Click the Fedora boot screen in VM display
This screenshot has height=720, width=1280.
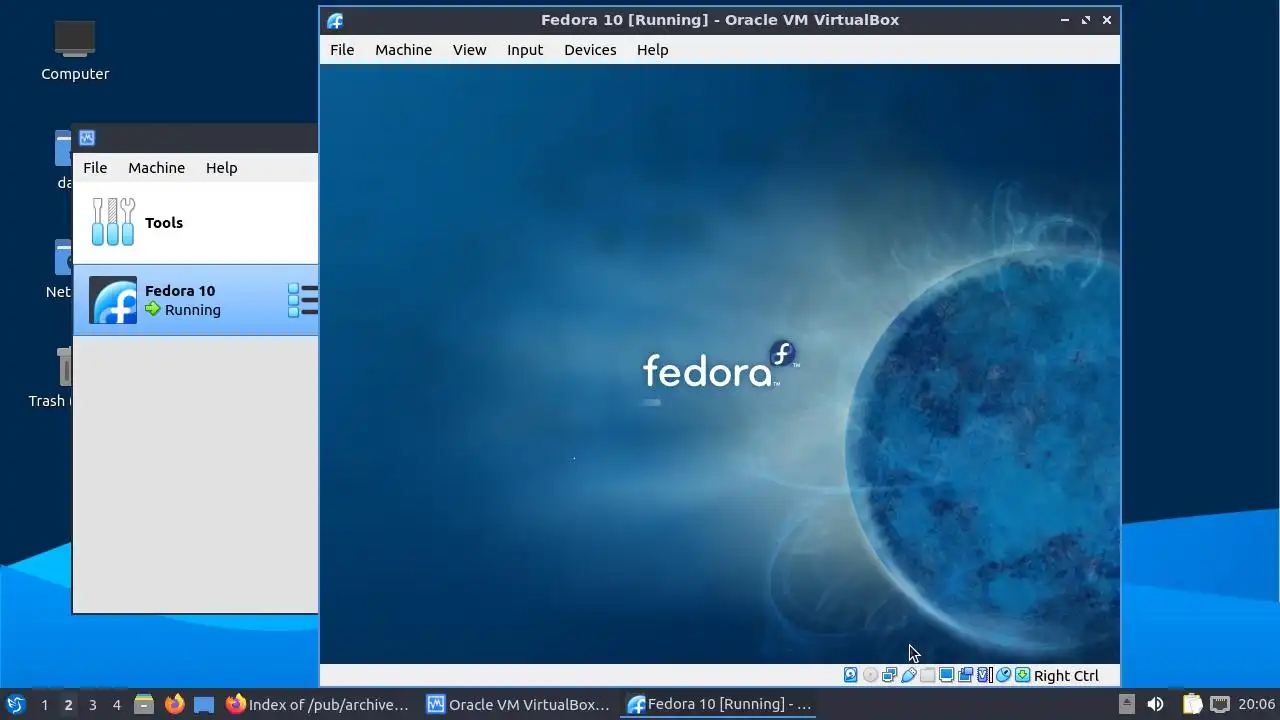(720, 363)
